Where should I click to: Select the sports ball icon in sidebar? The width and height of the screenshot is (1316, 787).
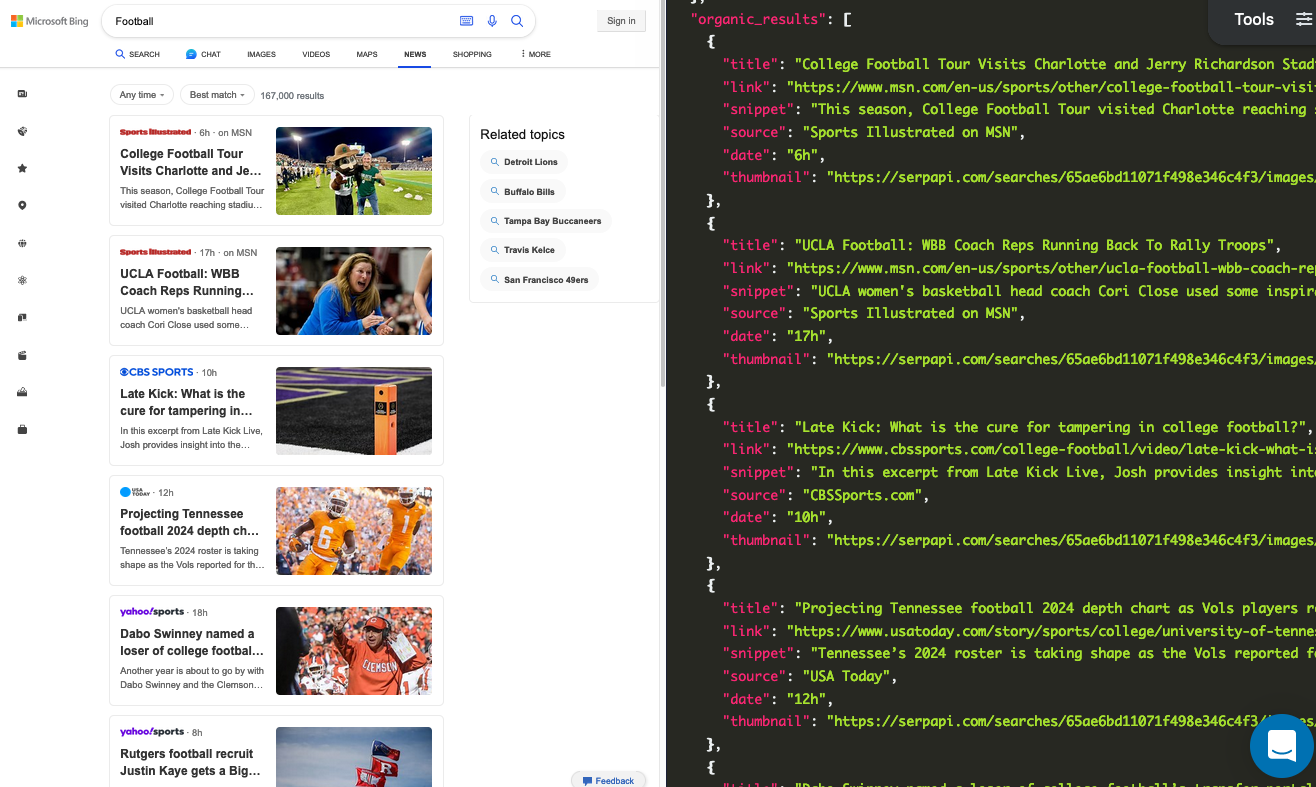[22, 131]
